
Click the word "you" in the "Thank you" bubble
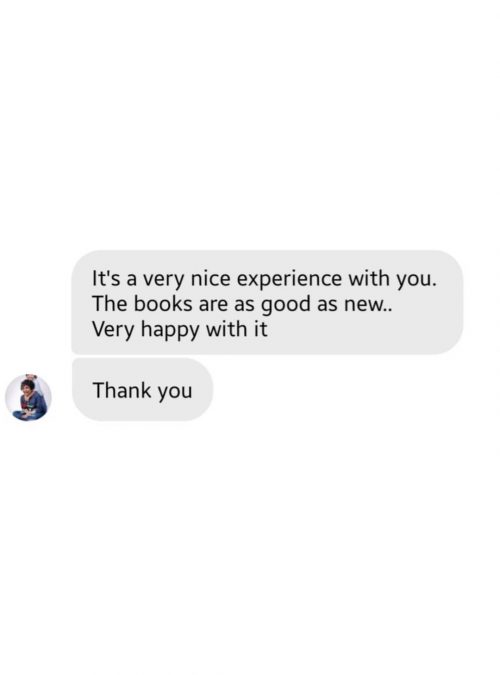coord(174,392)
